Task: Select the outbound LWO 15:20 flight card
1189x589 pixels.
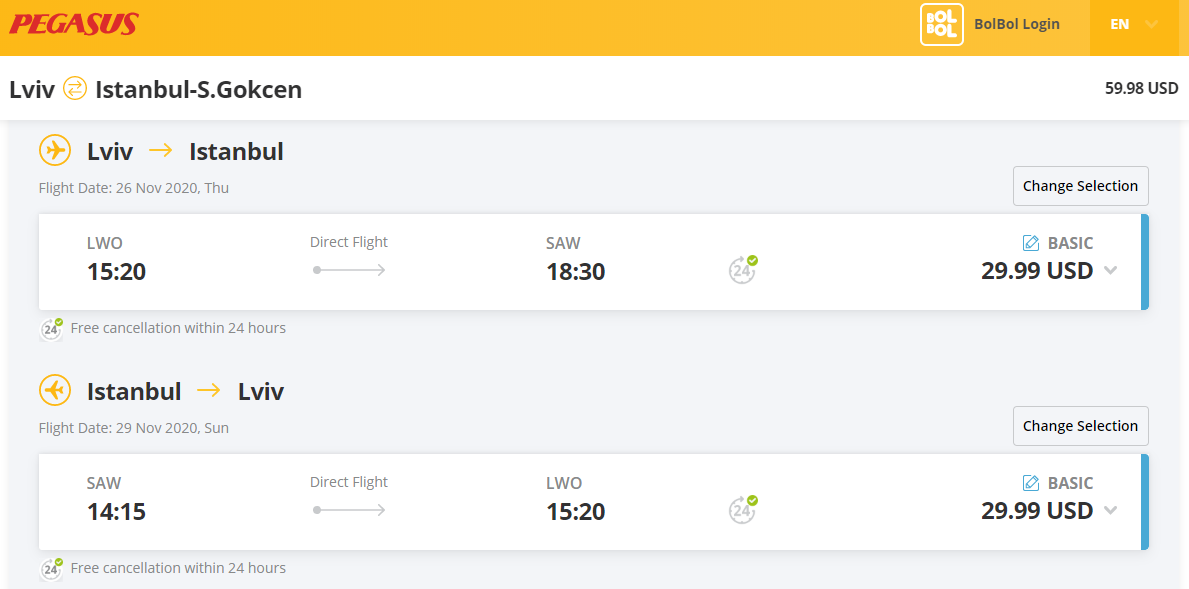Action: [x=594, y=262]
